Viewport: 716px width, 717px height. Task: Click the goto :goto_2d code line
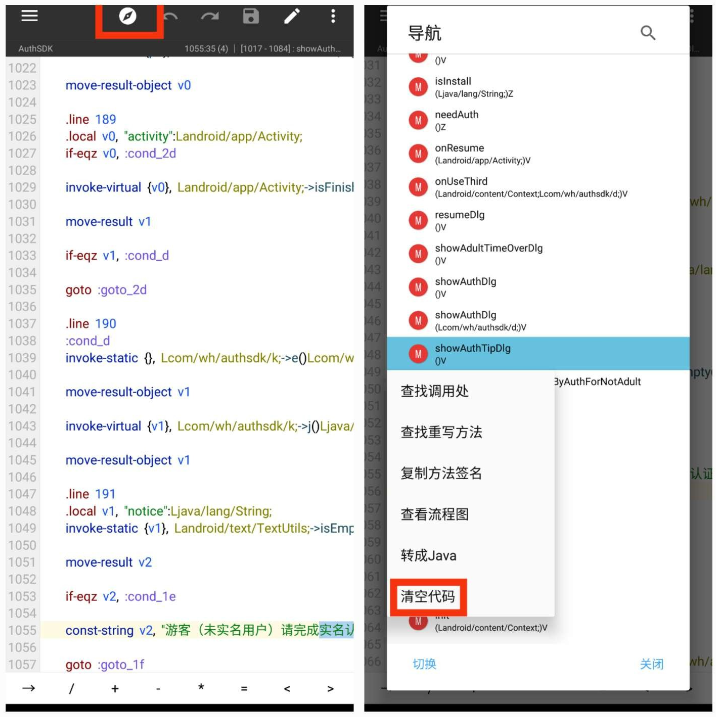point(106,290)
